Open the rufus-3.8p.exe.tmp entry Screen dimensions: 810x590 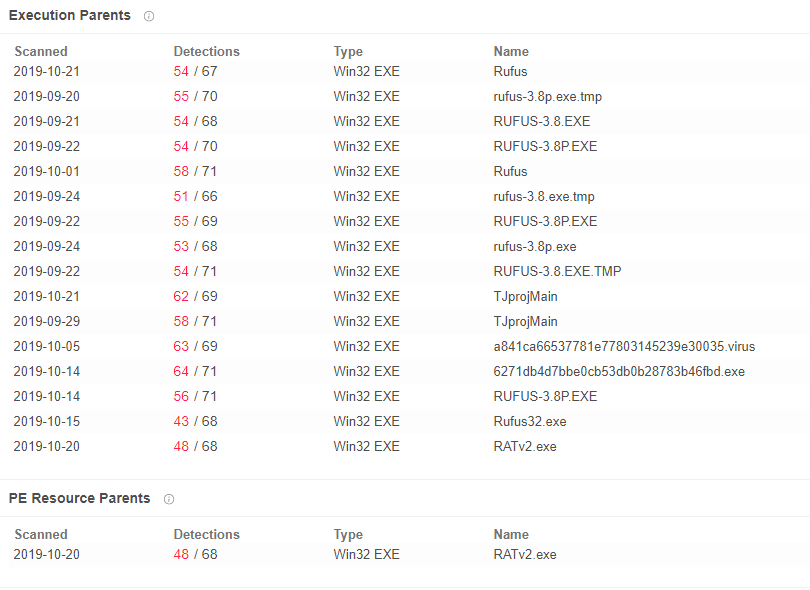548,97
